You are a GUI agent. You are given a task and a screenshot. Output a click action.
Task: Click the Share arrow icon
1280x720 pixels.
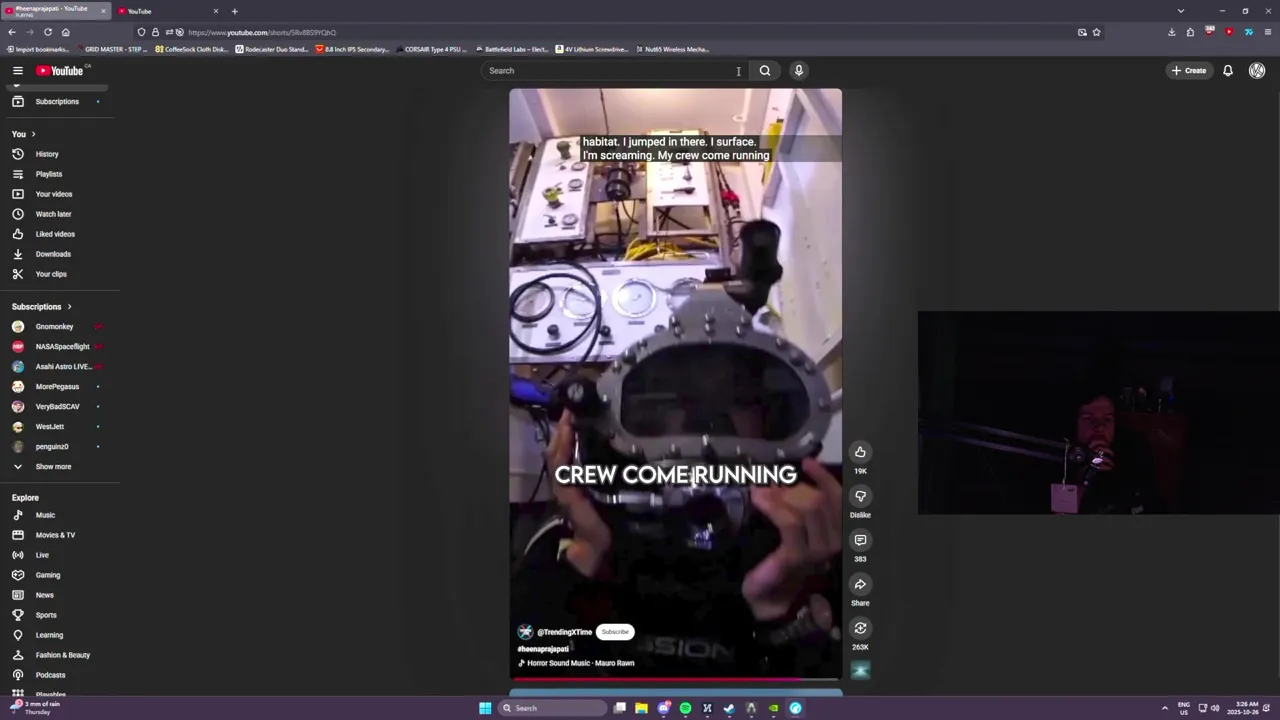coord(860,584)
